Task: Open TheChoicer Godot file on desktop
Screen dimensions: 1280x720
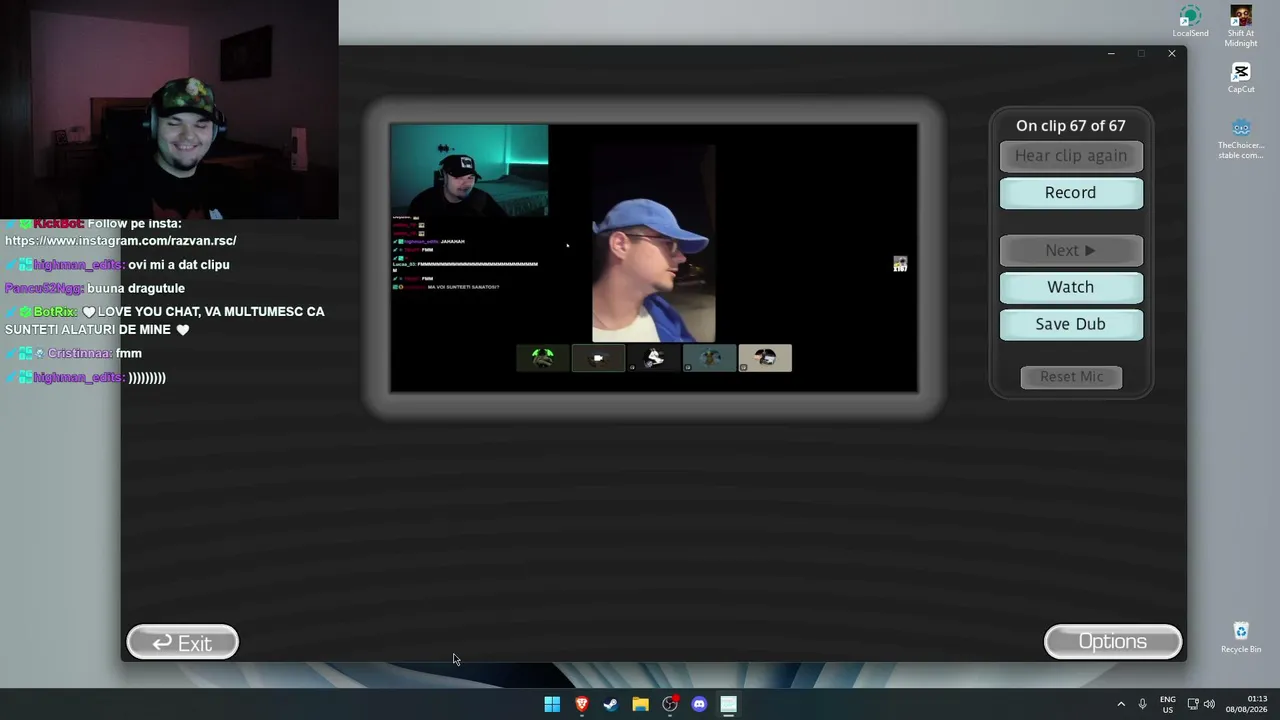Action: [x=1241, y=139]
